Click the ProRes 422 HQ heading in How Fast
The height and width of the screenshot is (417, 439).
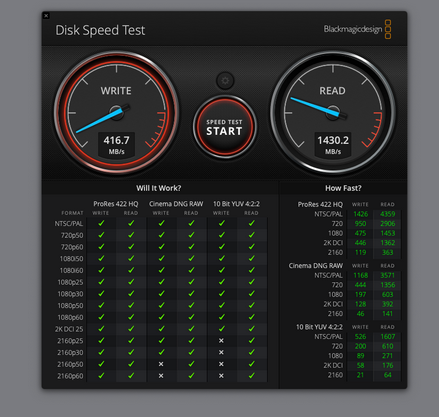tap(320, 204)
